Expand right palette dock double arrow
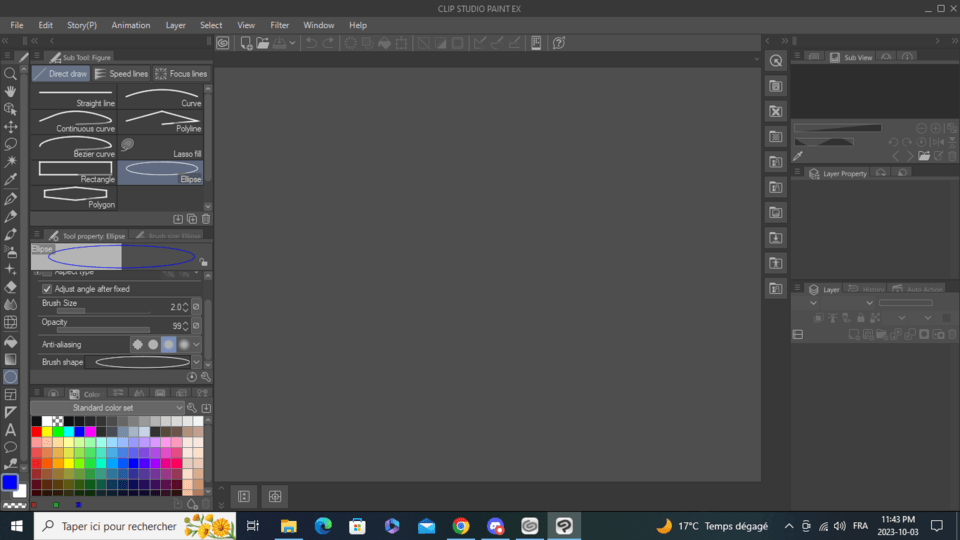 [954, 41]
